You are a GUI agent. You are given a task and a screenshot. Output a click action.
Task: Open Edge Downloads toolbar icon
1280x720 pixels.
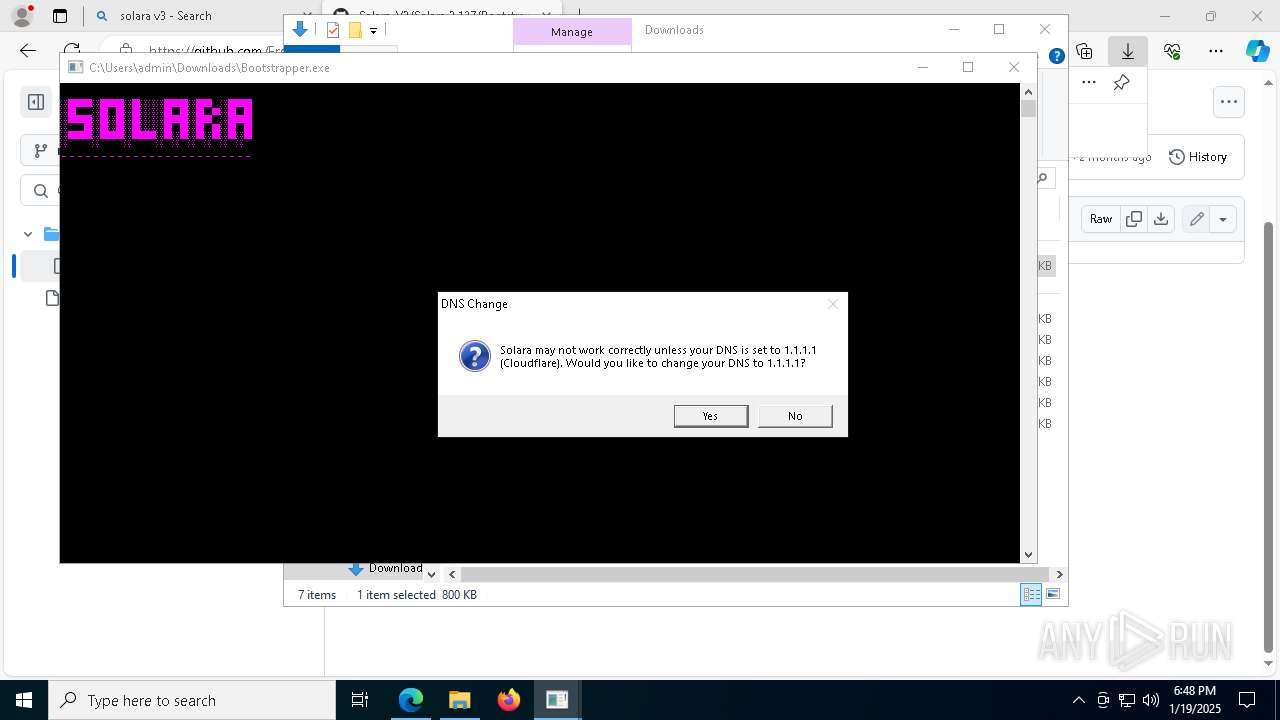[x=1128, y=51]
